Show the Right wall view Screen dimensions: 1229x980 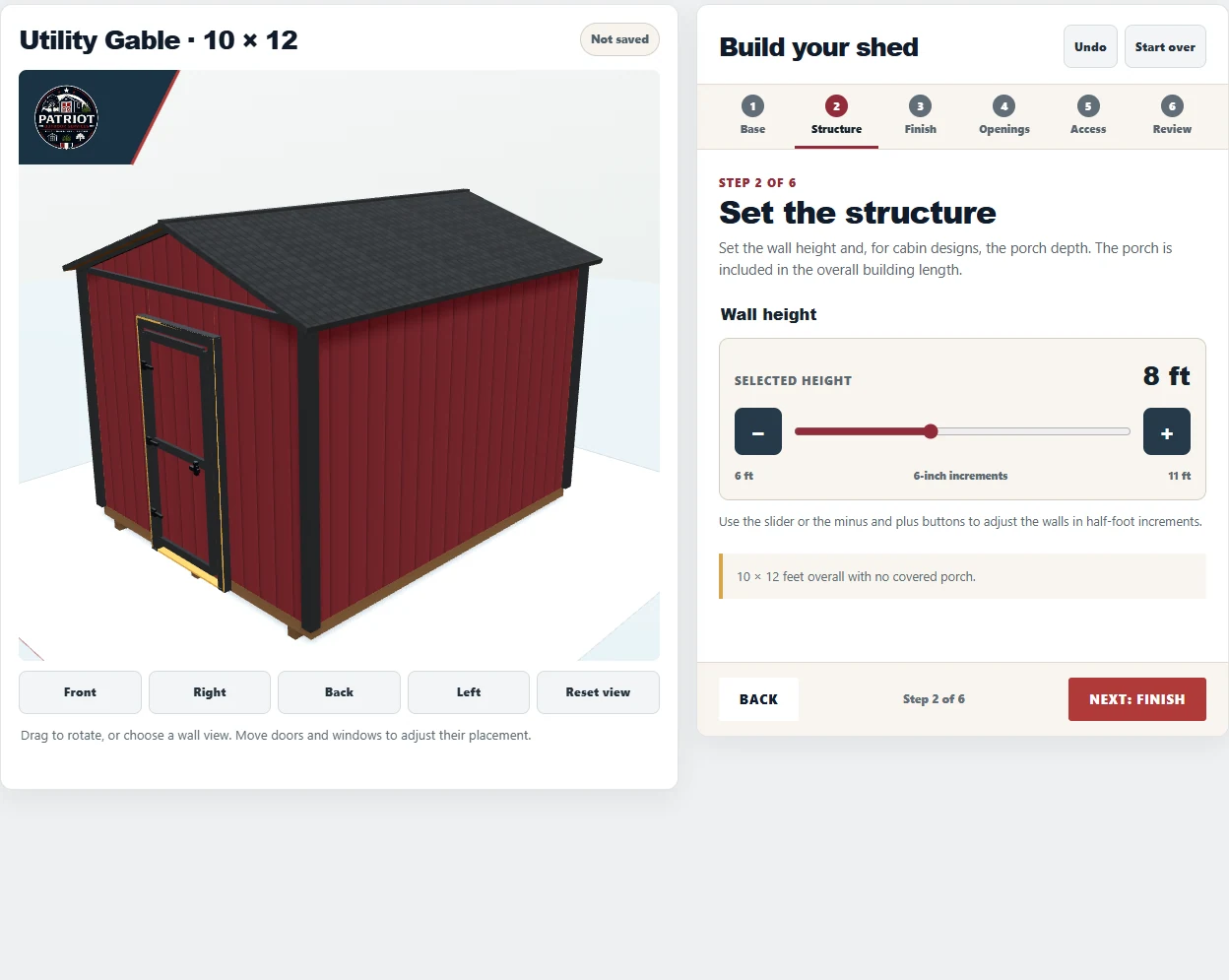click(x=210, y=692)
